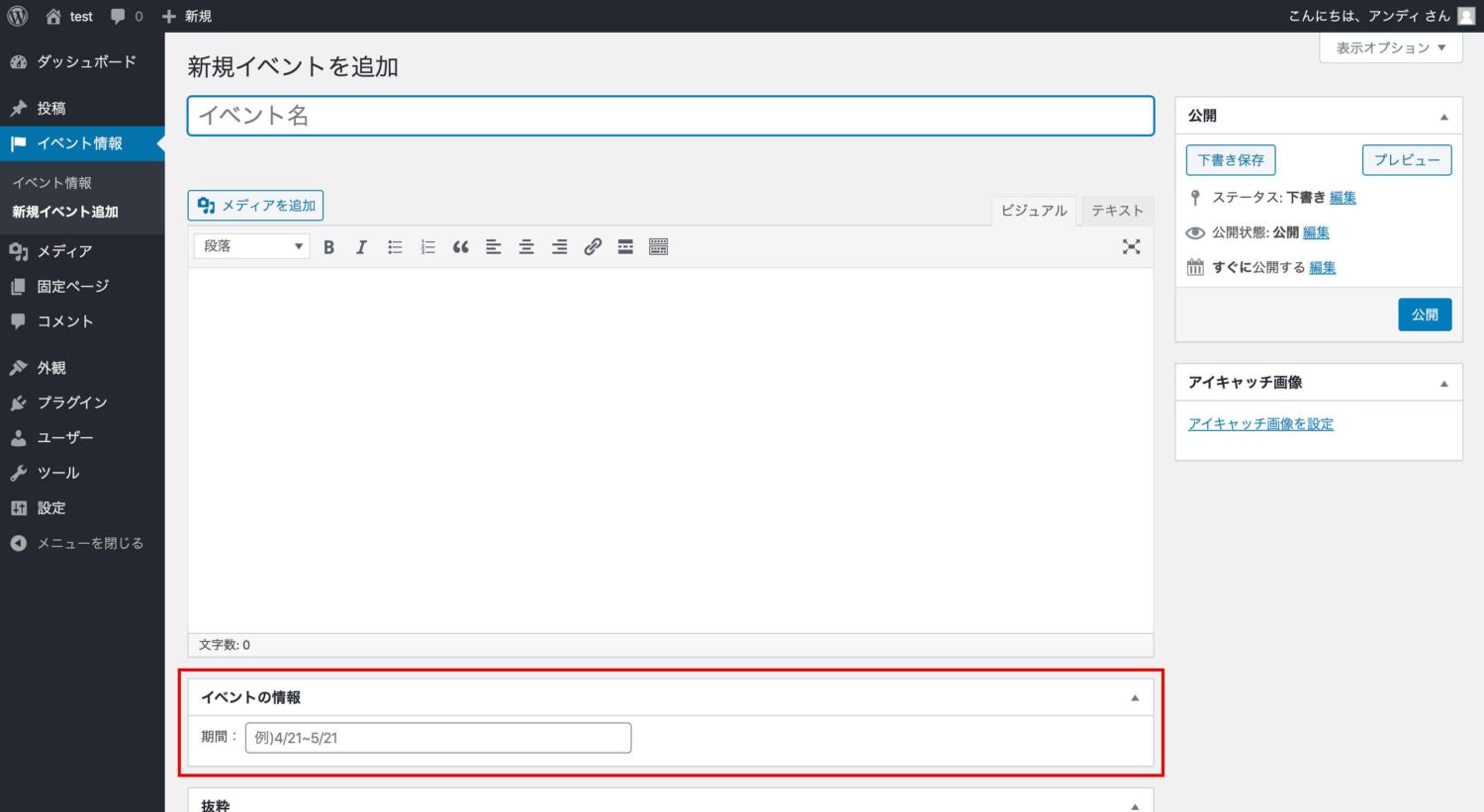Enter distraction-free fullscreen writing mode
The height and width of the screenshot is (812, 1484).
pyautogui.click(x=1131, y=246)
